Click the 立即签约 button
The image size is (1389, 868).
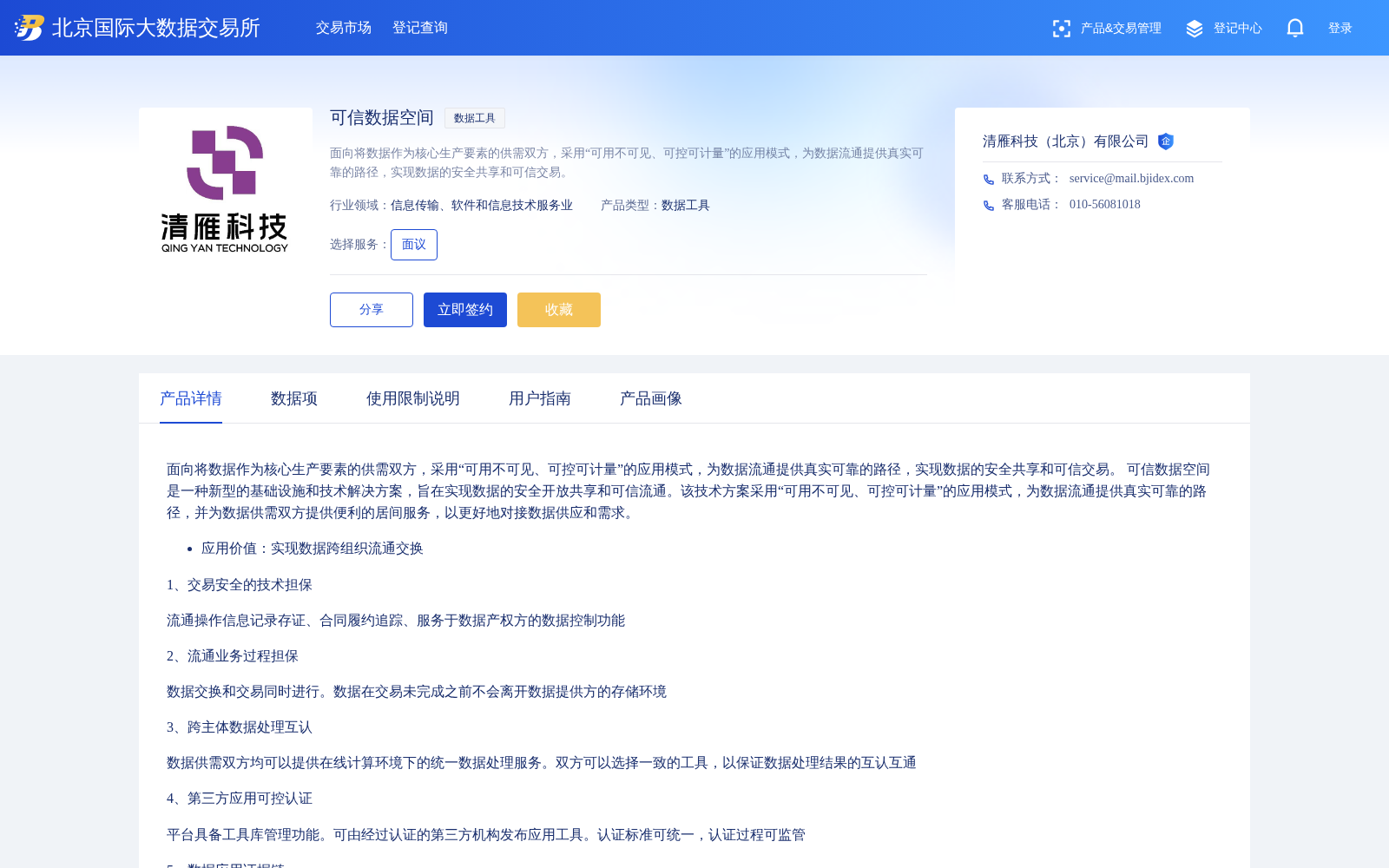(465, 310)
